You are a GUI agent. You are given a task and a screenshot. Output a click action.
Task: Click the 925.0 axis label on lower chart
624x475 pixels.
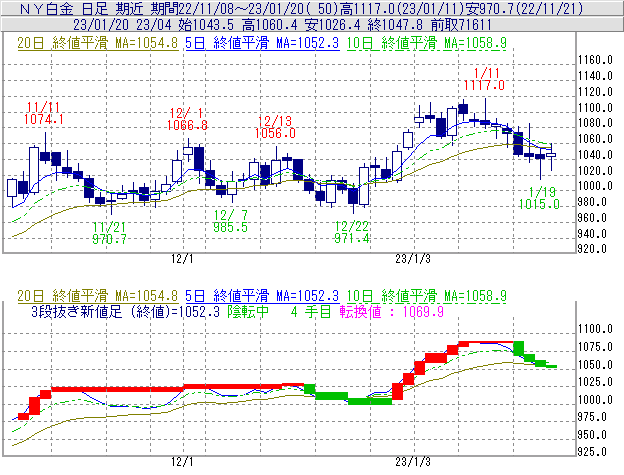pyautogui.click(x=593, y=452)
